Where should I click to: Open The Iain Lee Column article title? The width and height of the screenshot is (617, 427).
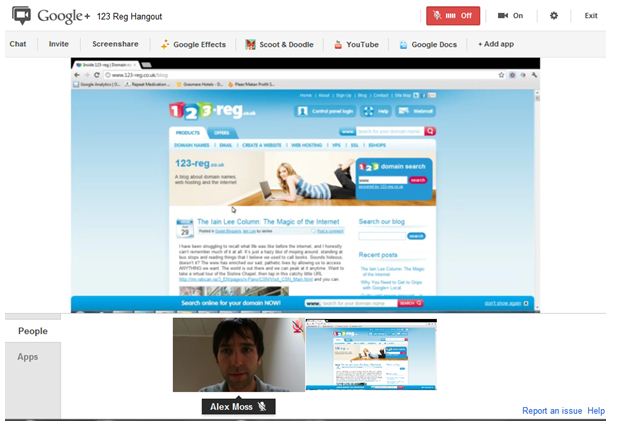point(268,222)
